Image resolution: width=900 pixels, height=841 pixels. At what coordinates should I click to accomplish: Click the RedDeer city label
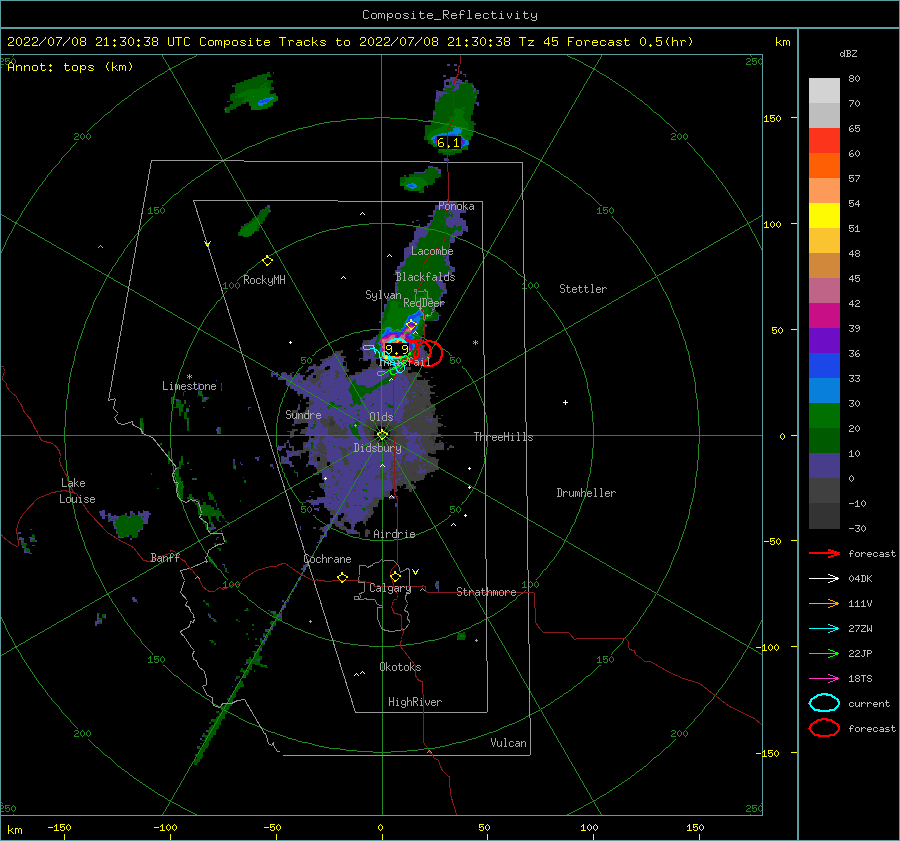point(424,303)
